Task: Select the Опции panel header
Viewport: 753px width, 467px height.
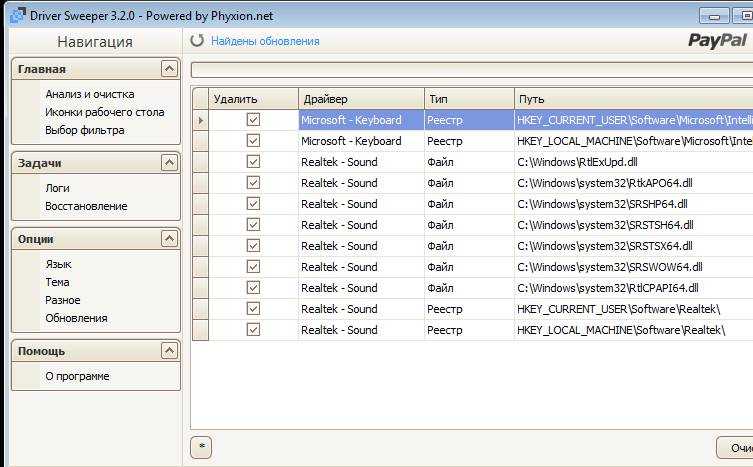Action: click(x=96, y=239)
